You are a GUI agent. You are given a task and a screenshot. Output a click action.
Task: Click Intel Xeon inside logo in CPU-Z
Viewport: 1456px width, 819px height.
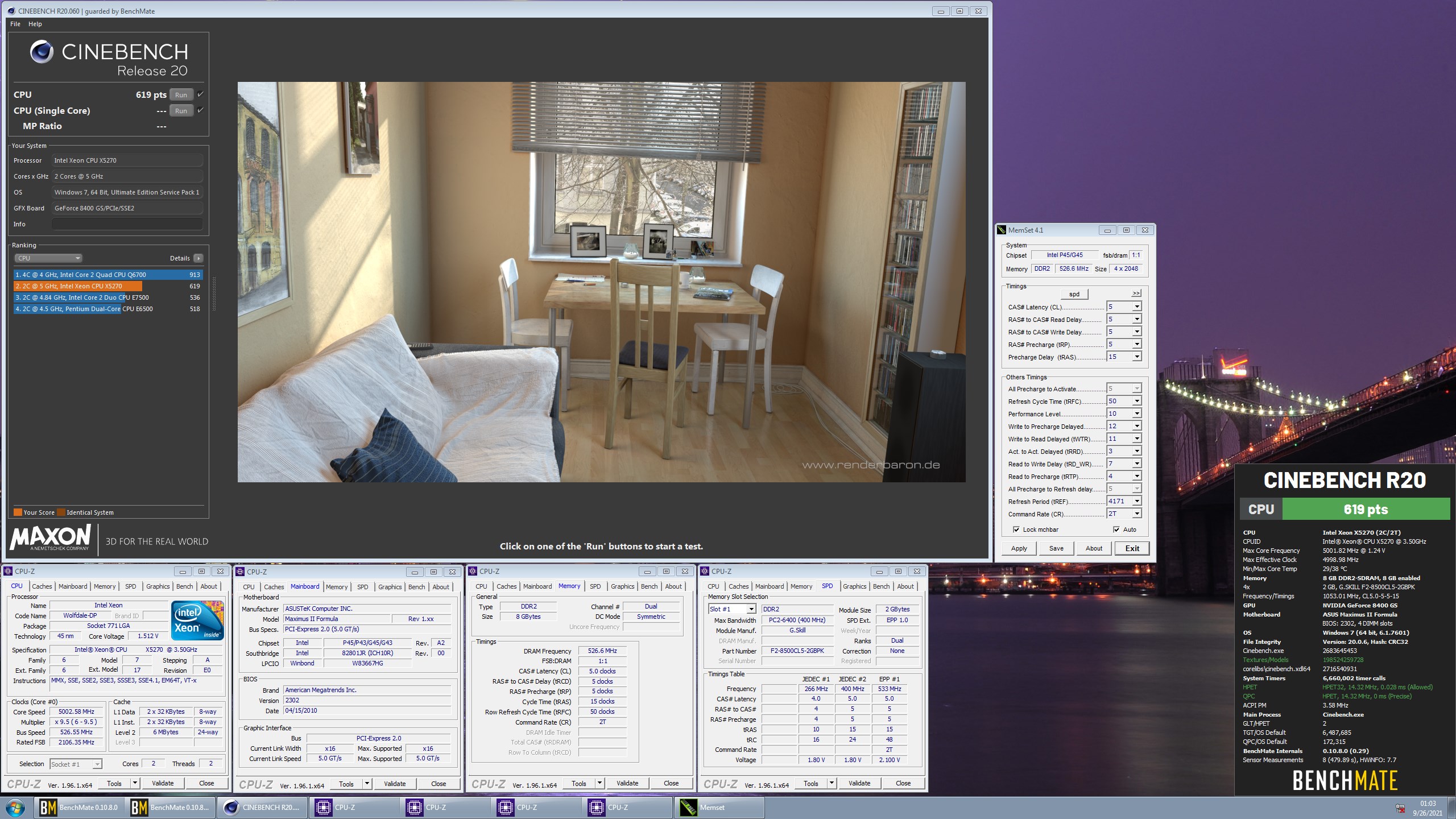click(x=197, y=621)
